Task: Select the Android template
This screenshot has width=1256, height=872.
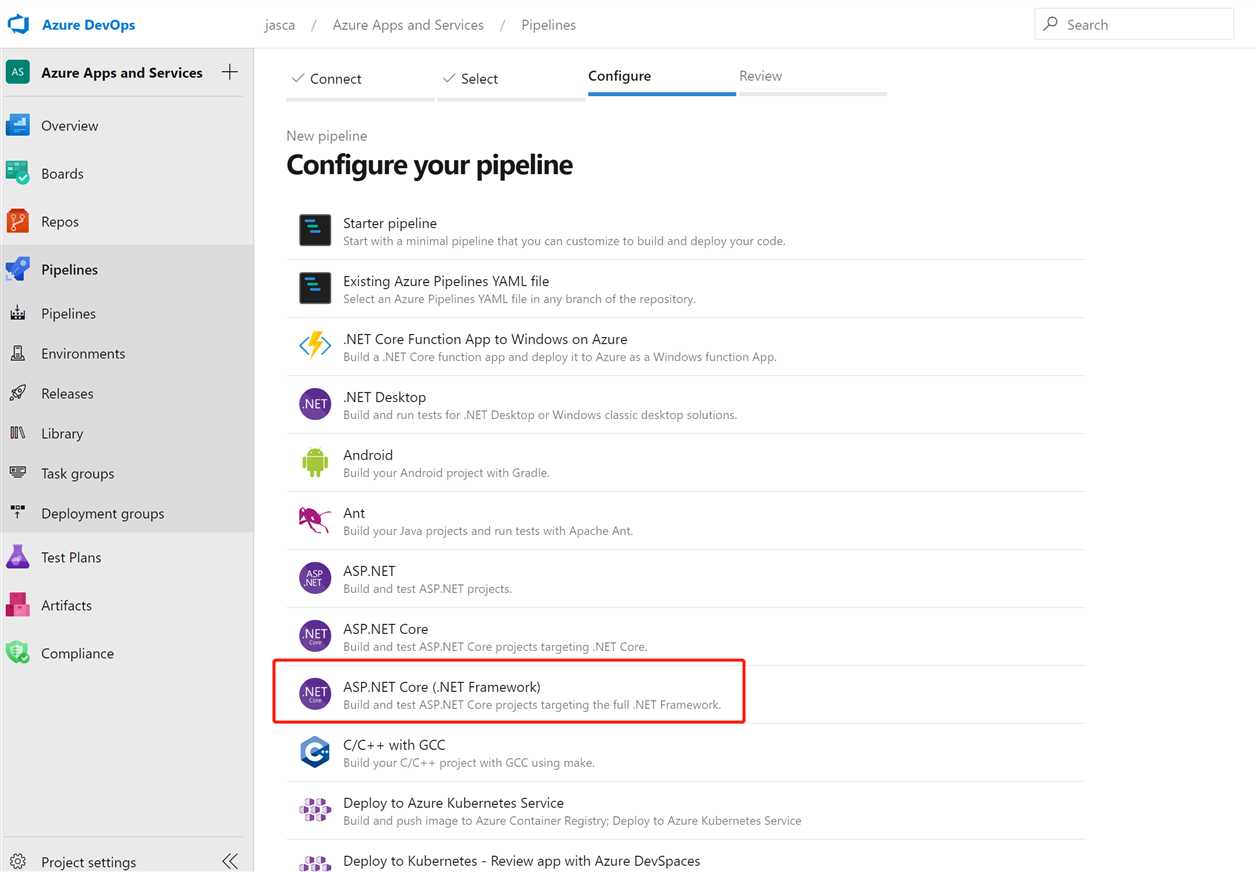Action: pyautogui.click(x=686, y=463)
